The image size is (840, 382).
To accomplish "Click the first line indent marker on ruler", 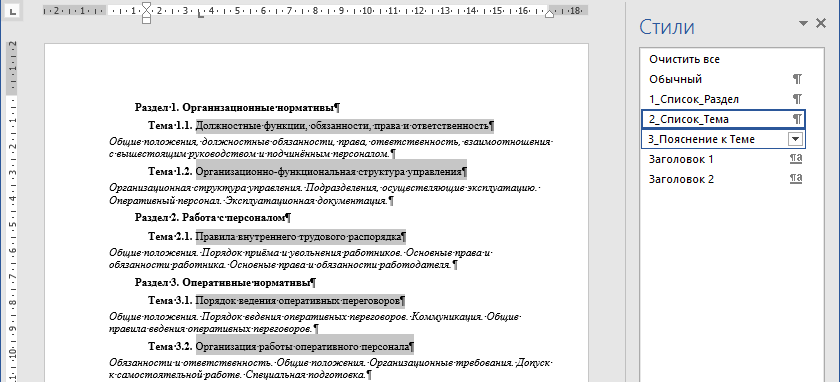I will (x=146, y=6).
